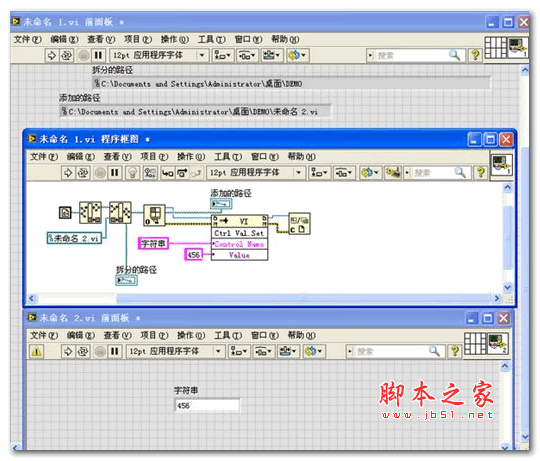Open 文件 menu in 未命名 1.vi front panel
Screen dimensions: 540x461
click(x=28, y=39)
